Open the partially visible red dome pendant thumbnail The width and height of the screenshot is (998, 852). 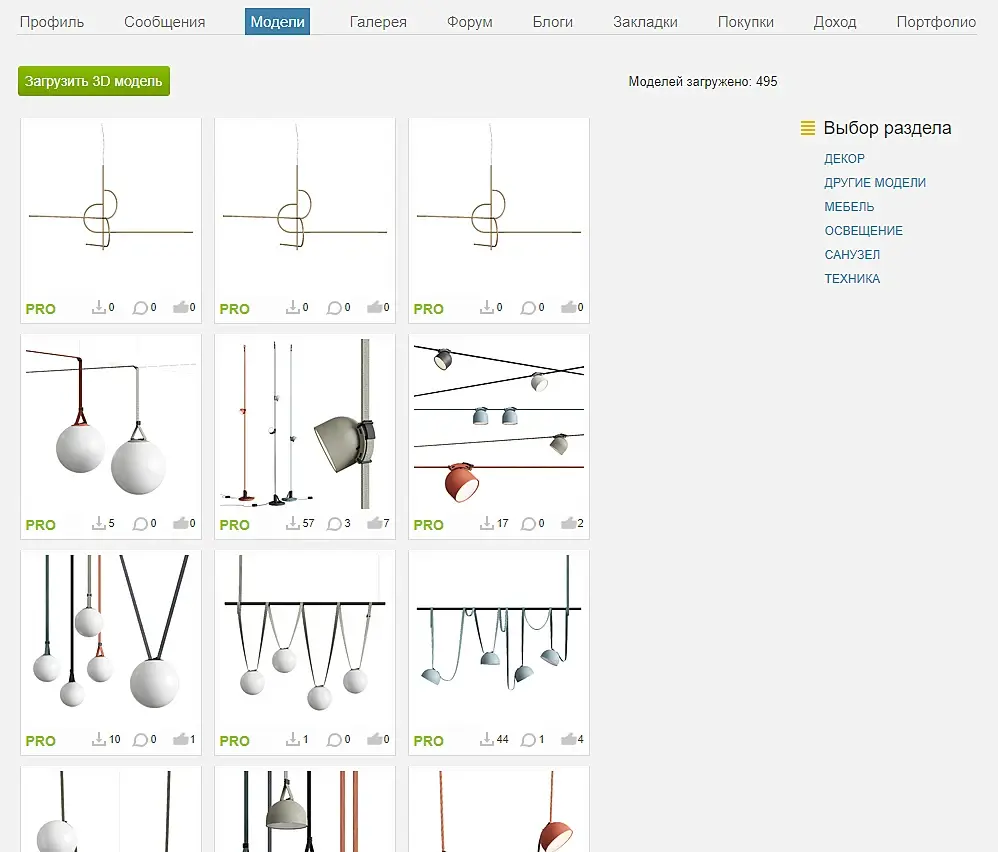tap(499, 811)
